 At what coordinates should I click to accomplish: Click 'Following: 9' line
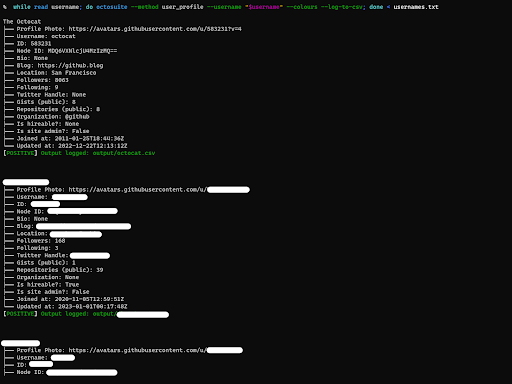[37, 88]
